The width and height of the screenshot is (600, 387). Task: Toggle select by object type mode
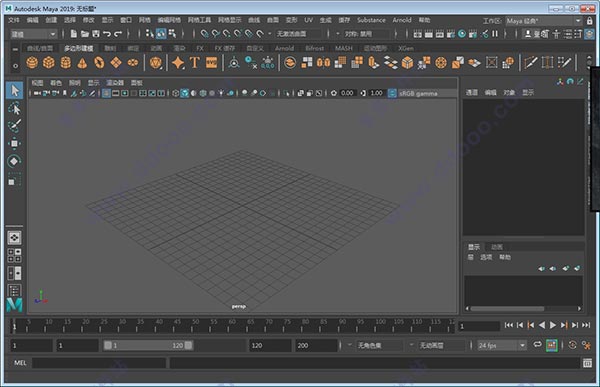click(161, 34)
